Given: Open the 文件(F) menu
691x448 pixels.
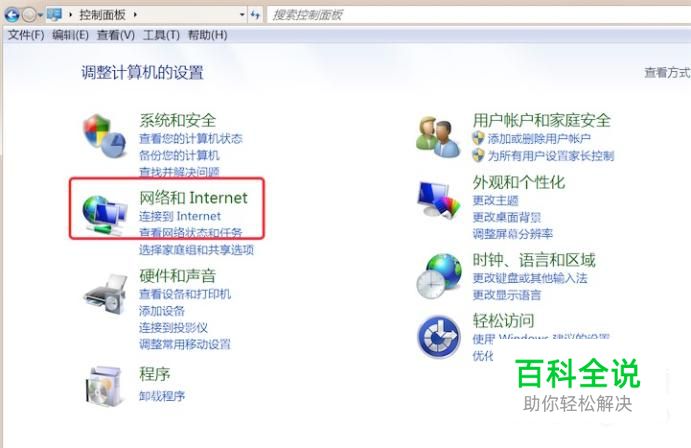Looking at the screenshot, I should pyautogui.click(x=26, y=35).
